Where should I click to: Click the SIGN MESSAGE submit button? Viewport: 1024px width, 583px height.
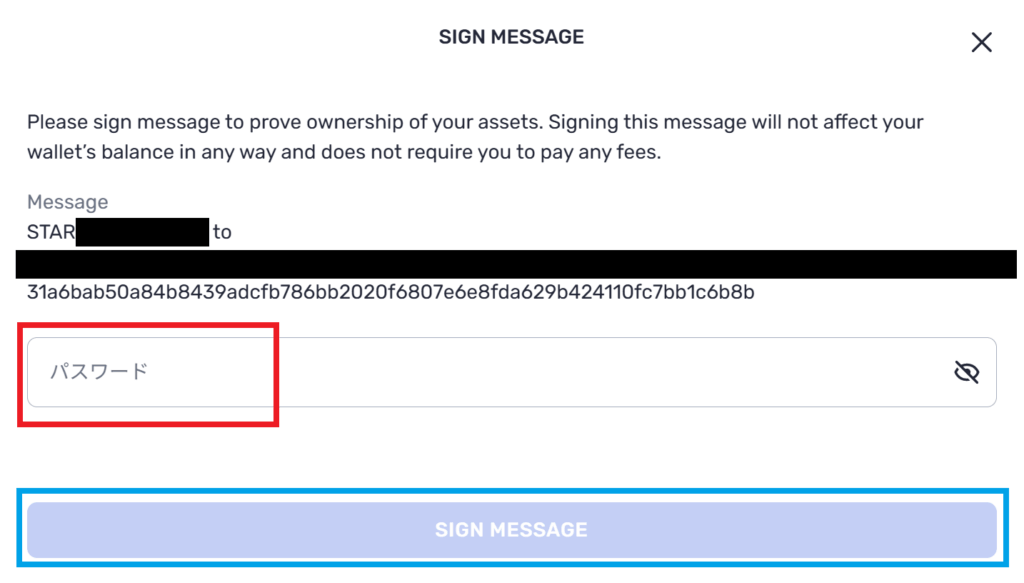(x=511, y=529)
